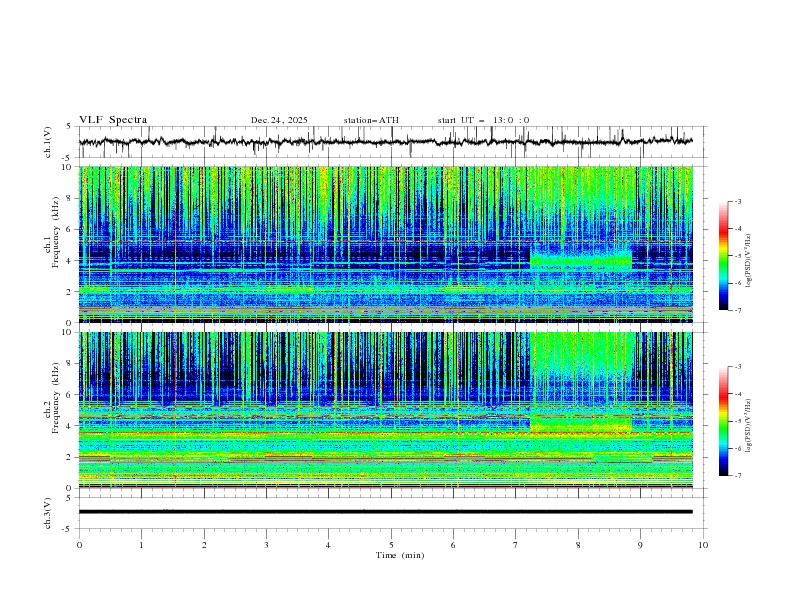Click the 'station=ATH' label
Image resolution: width=792 pixels, height=612 pixels.
pos(371,120)
